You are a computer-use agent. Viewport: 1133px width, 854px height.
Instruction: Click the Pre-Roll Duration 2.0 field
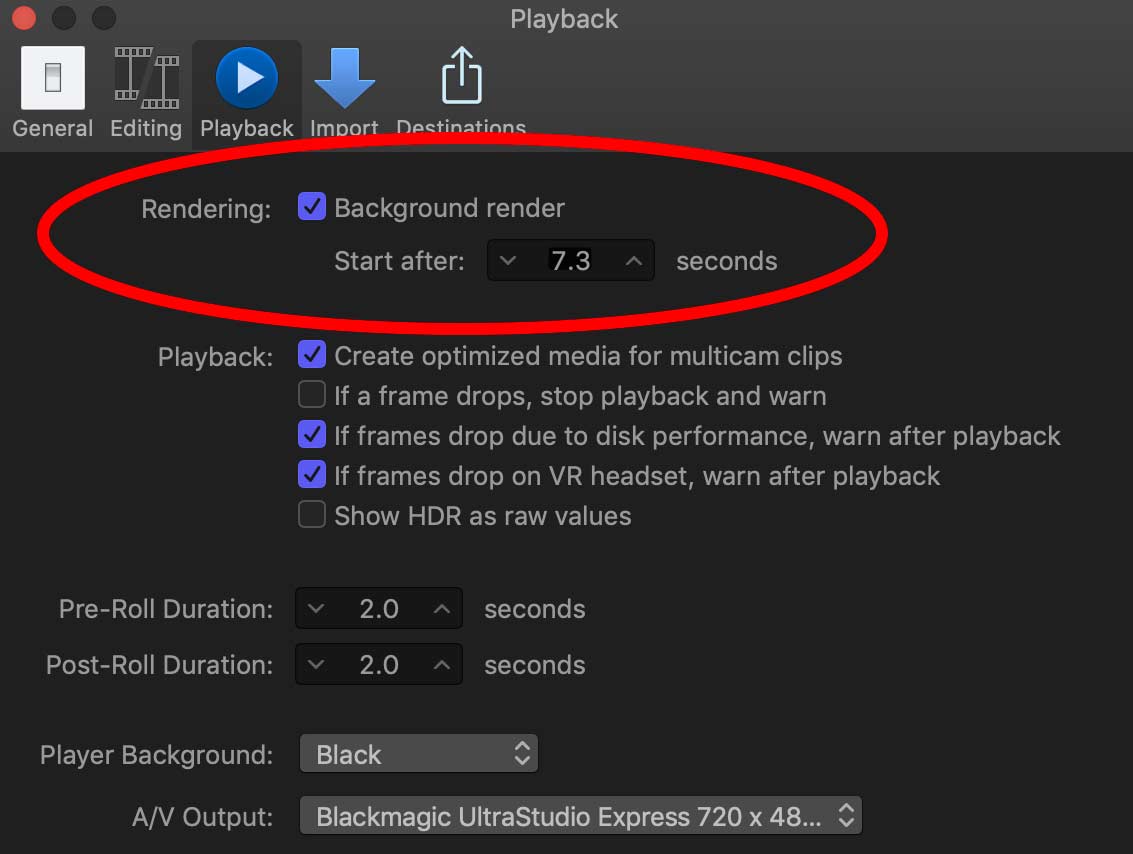click(x=379, y=608)
